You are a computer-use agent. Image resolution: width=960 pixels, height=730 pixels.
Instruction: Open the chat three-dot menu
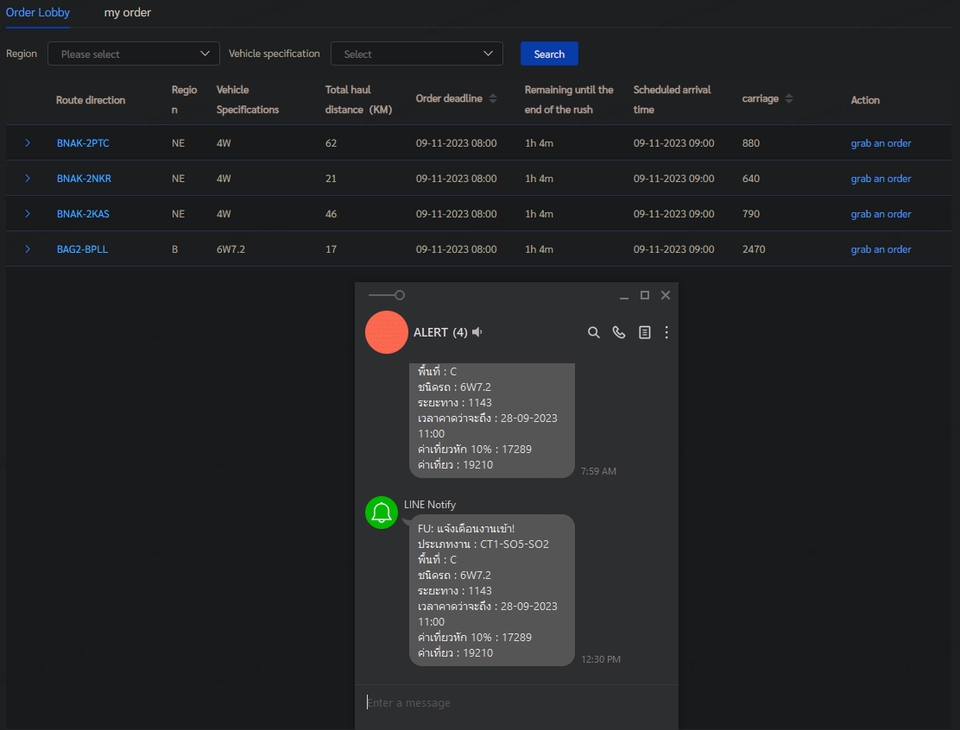click(x=666, y=332)
